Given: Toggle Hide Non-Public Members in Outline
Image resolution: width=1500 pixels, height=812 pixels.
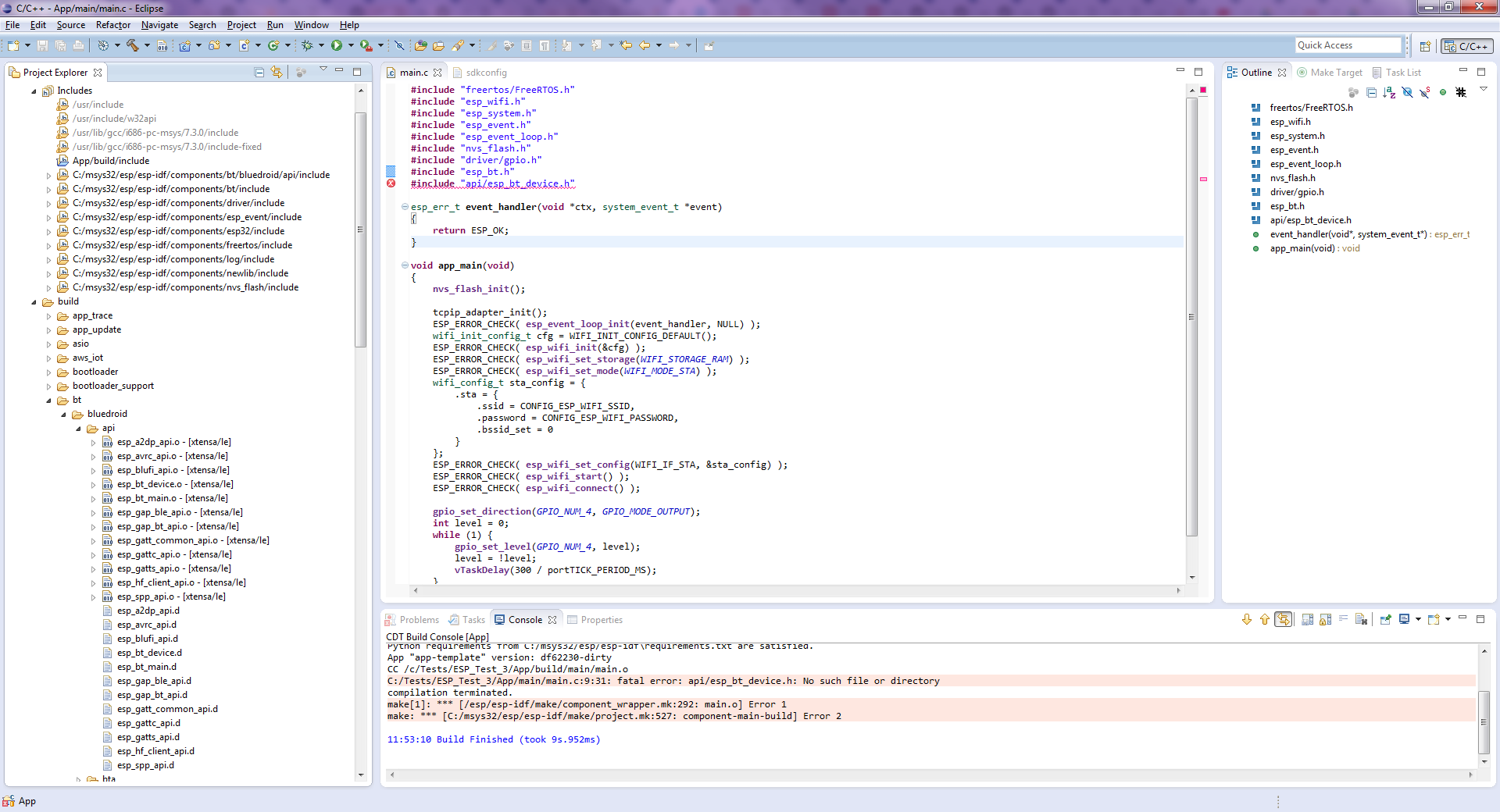Looking at the screenshot, I should [x=1443, y=92].
